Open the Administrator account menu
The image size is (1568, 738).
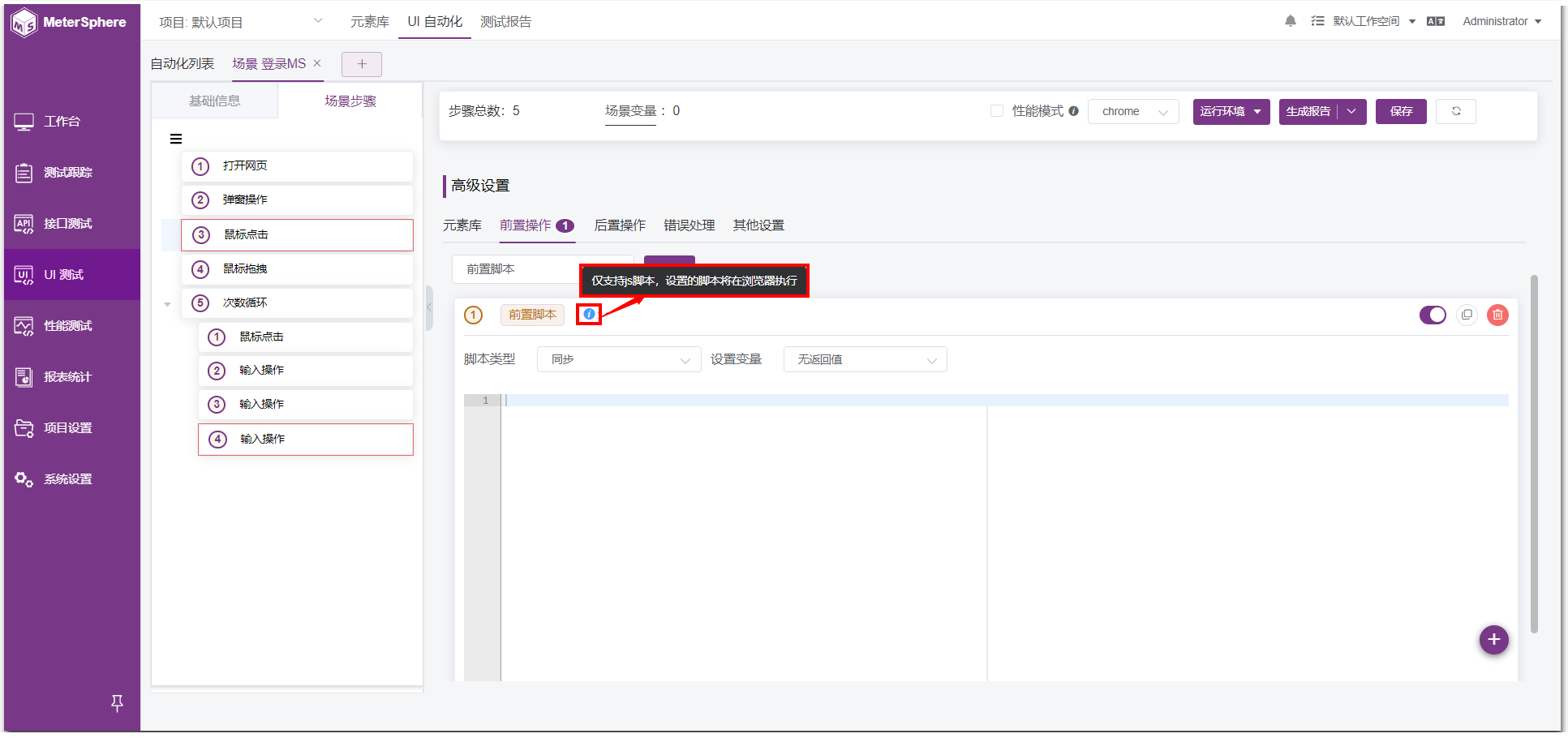pos(1501,21)
